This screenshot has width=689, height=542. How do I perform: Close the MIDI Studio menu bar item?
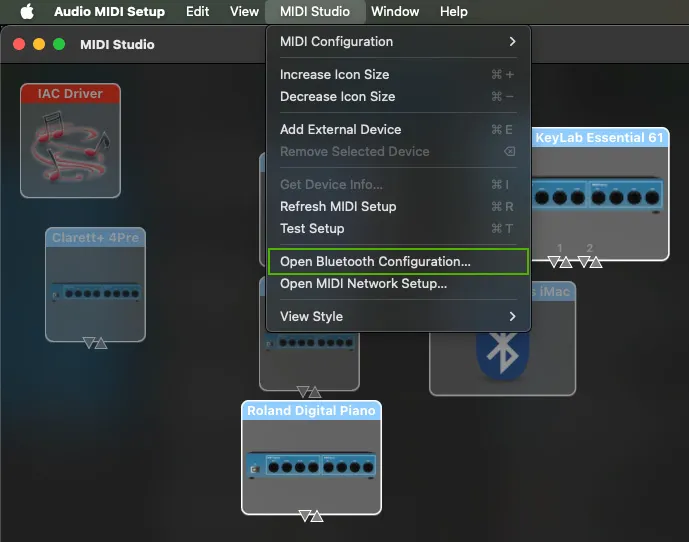click(315, 11)
